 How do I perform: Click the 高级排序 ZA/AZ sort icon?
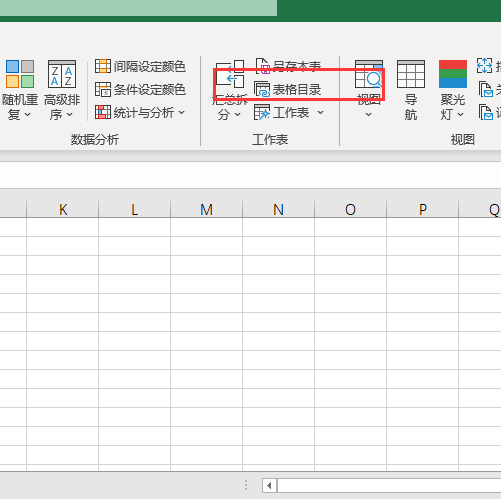tap(62, 74)
